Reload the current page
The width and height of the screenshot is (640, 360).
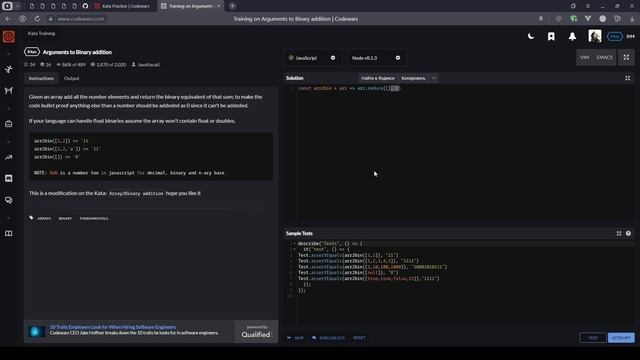pos(37,19)
